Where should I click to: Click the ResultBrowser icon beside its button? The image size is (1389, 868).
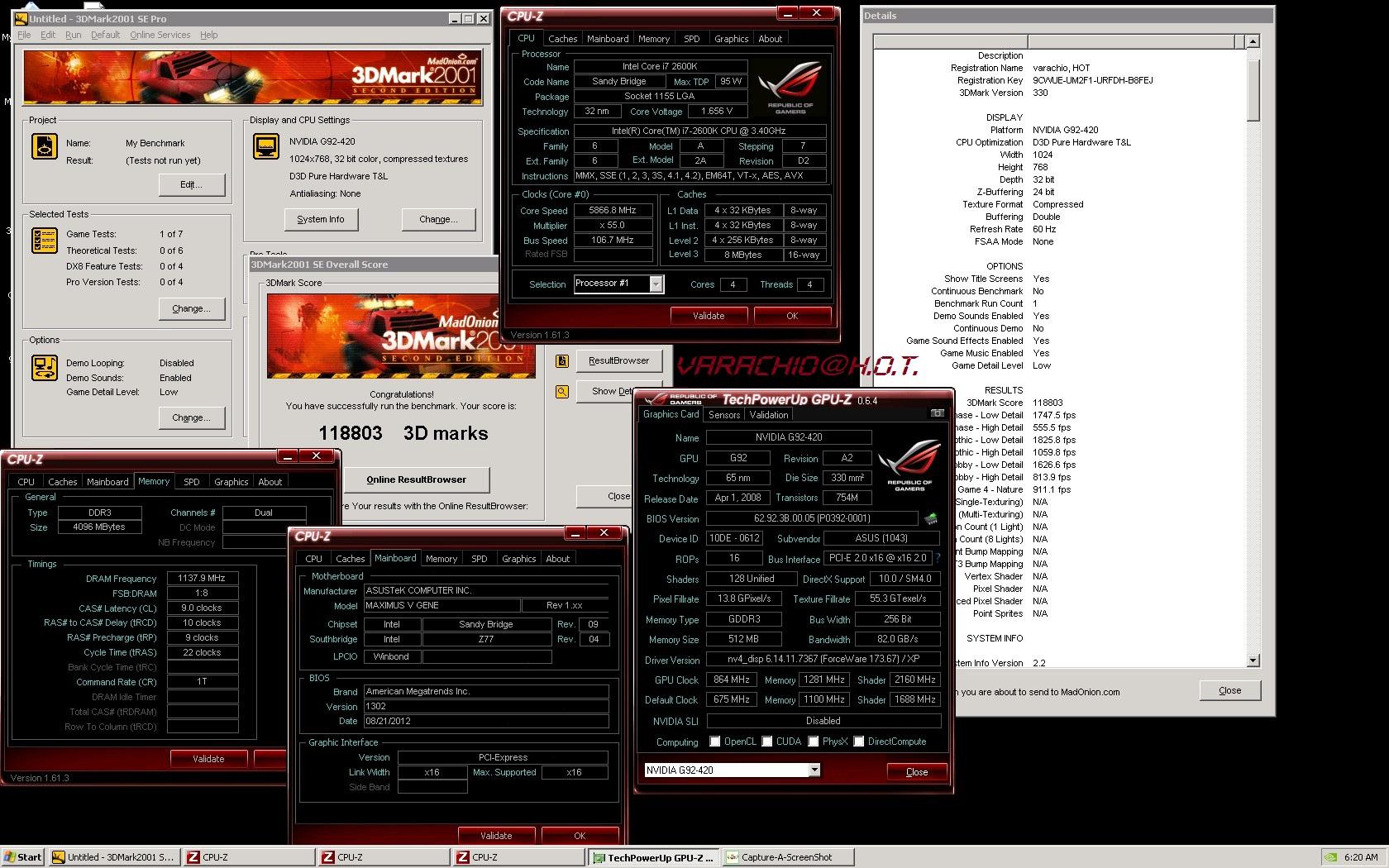coord(562,361)
